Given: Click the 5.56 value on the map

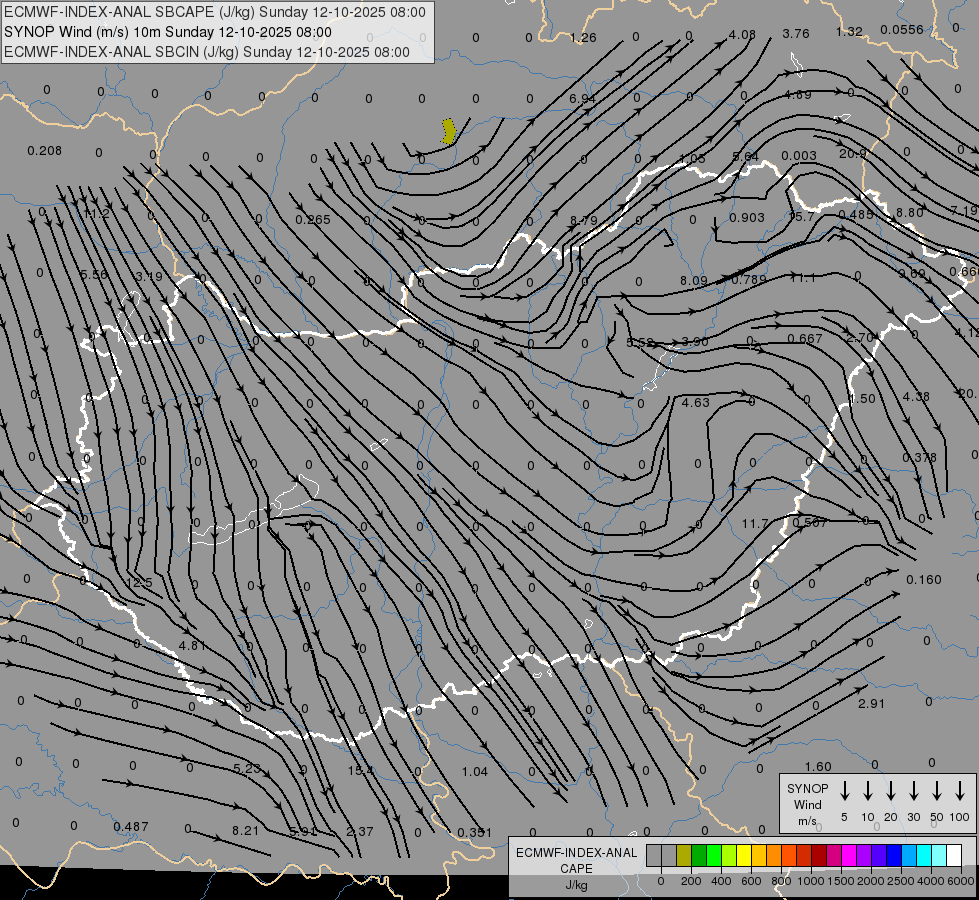Looking at the screenshot, I should coord(94,274).
